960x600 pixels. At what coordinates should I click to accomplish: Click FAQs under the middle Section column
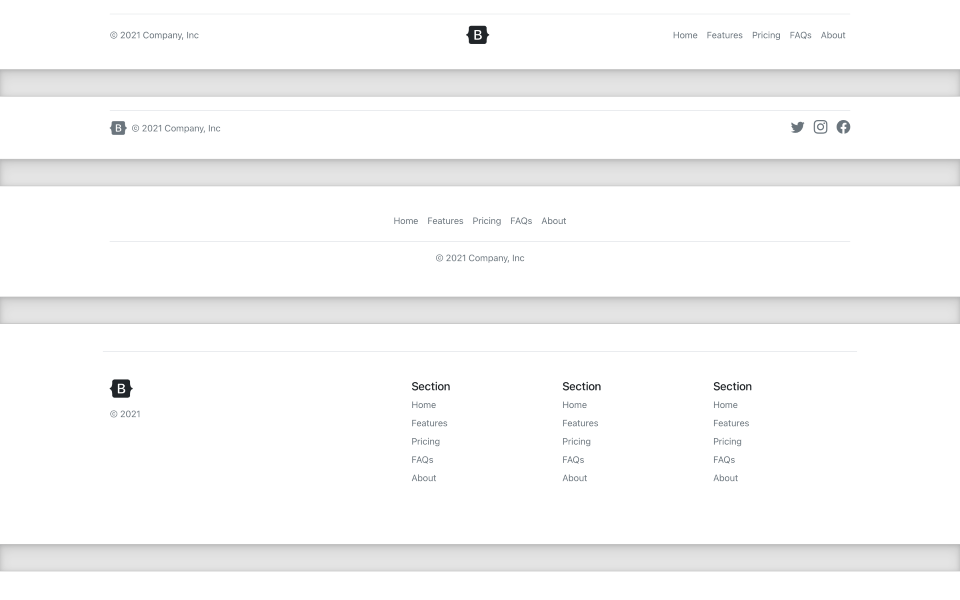click(573, 459)
